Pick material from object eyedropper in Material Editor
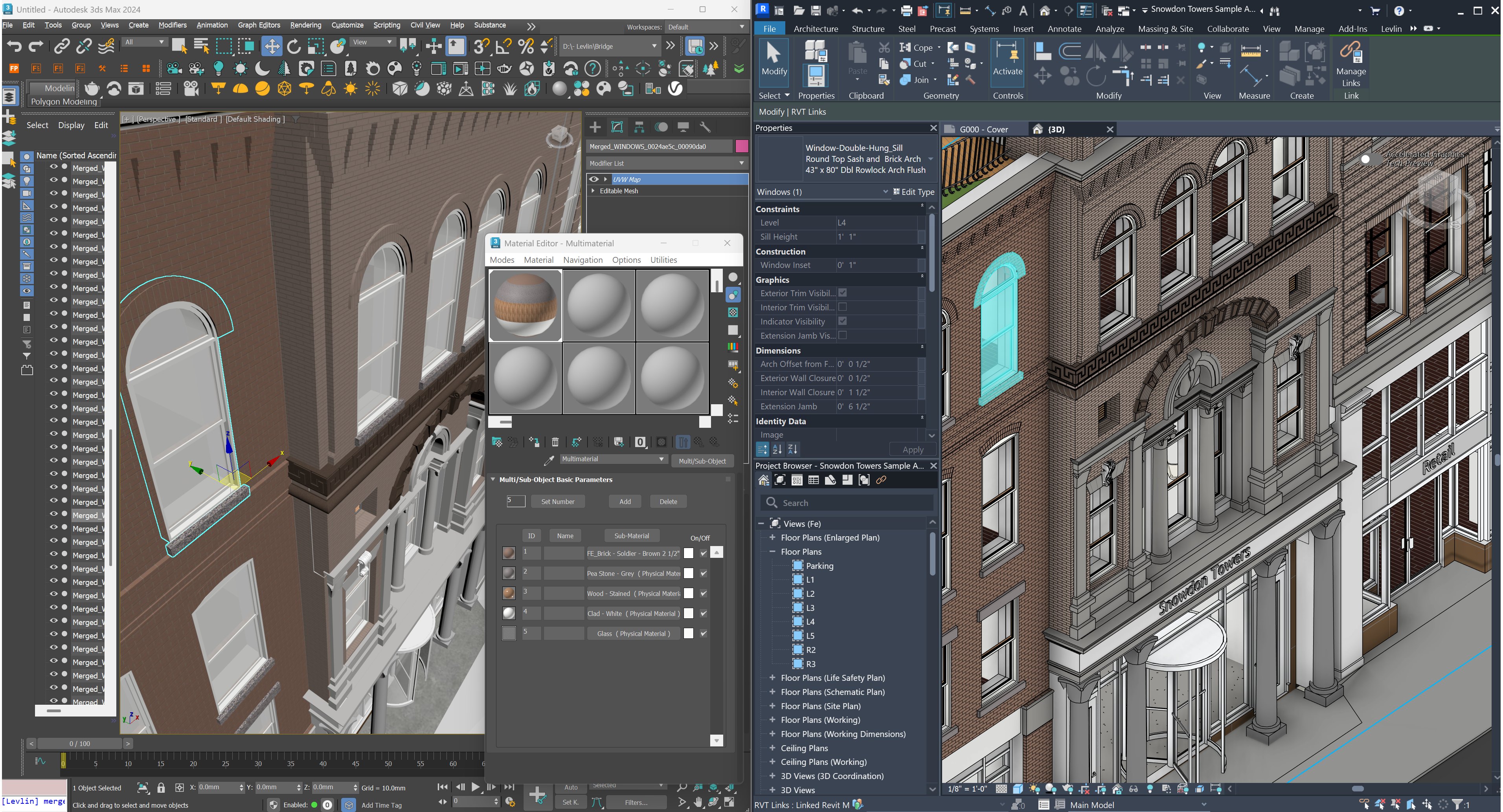 [548, 460]
